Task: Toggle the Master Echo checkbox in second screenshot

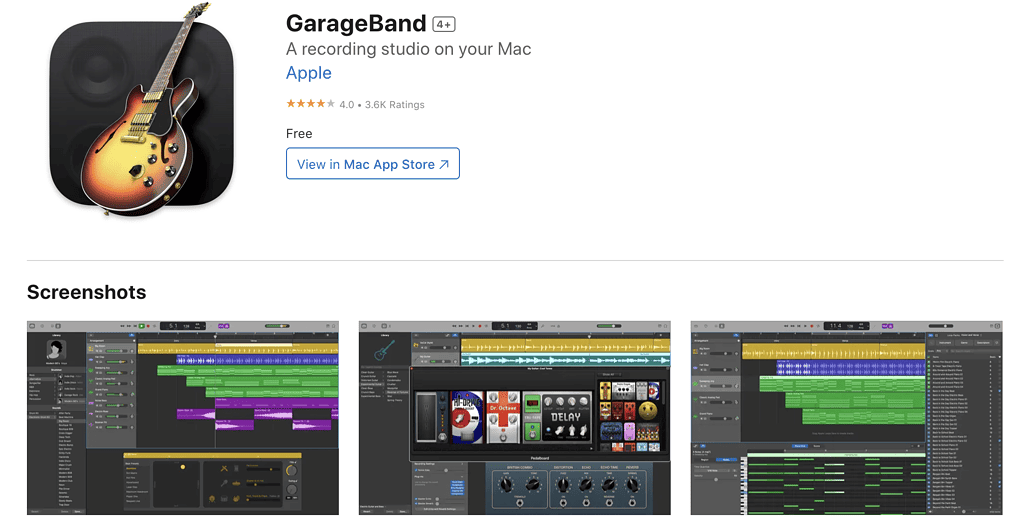Action: (x=416, y=499)
